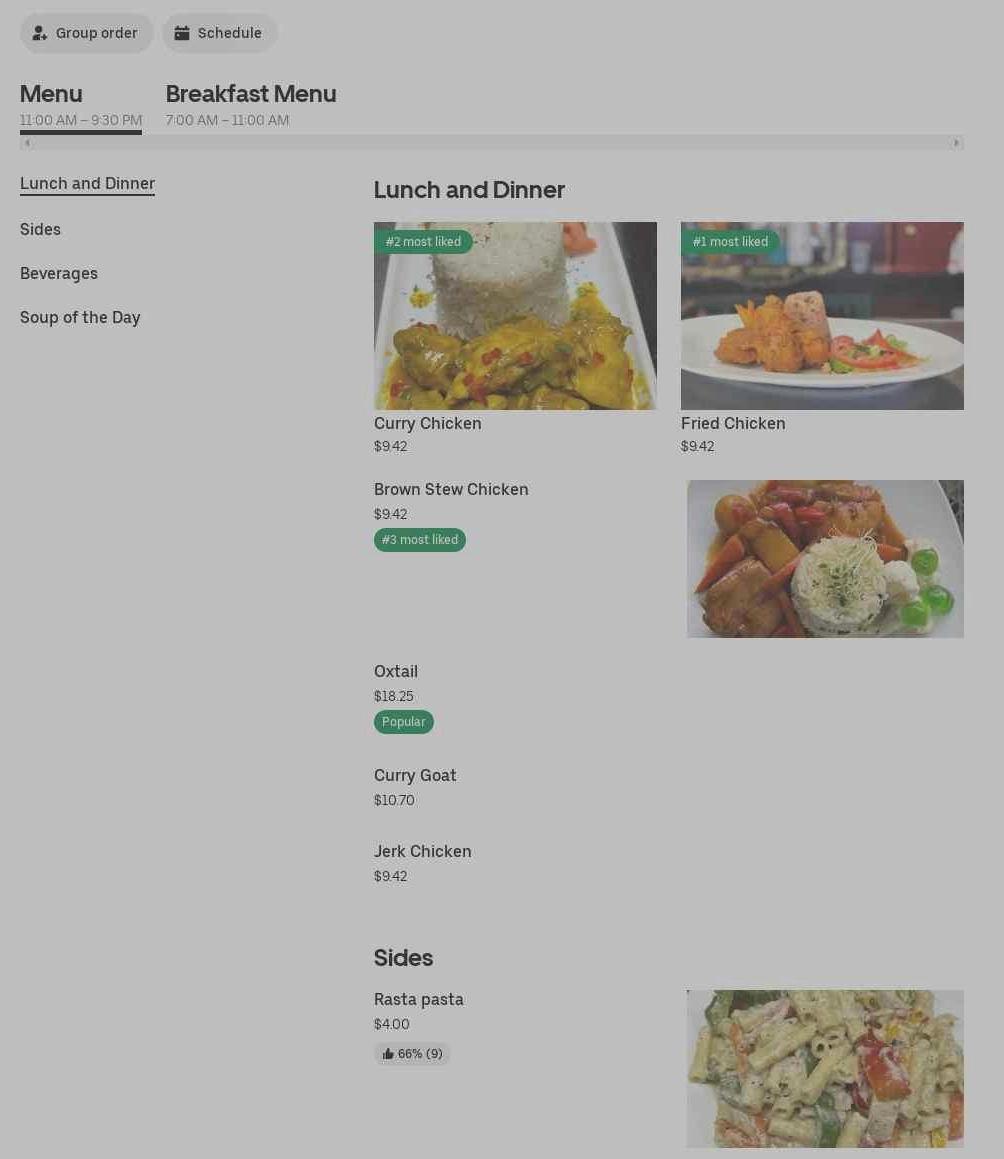Click the Group order person icon
The width and height of the screenshot is (1004, 1159).
tap(40, 33)
